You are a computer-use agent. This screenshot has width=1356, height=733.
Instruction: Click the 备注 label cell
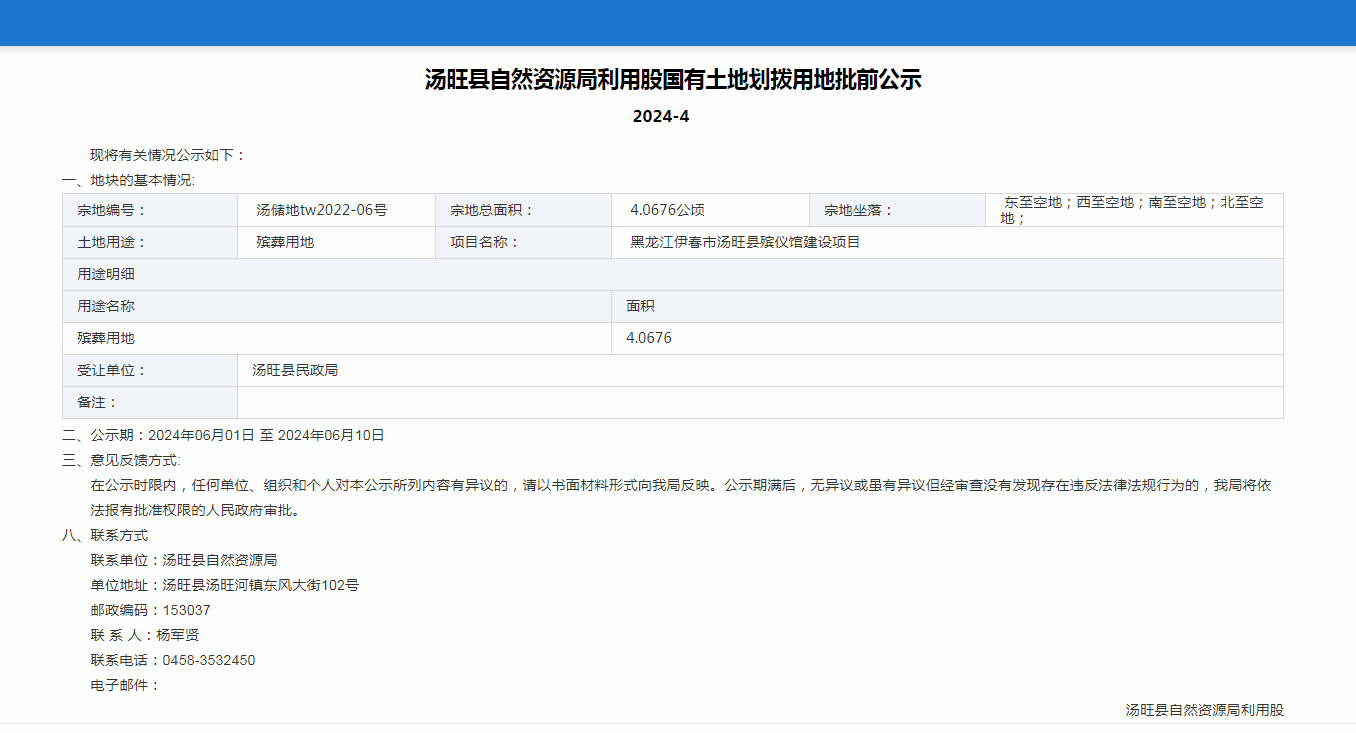(x=150, y=402)
